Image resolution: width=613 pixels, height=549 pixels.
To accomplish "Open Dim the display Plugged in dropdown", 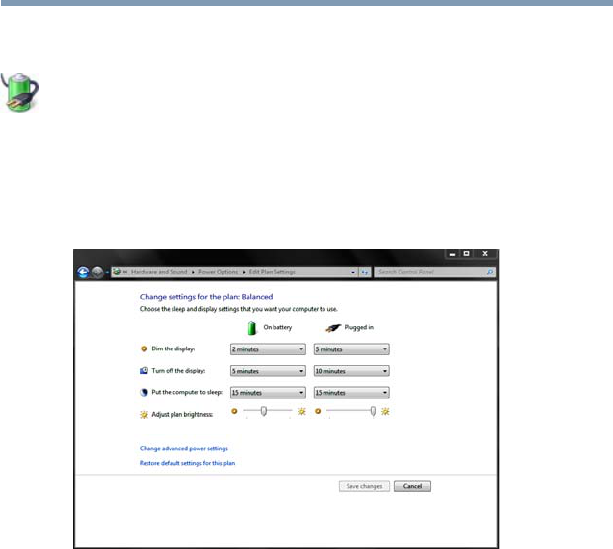I will coord(351,349).
